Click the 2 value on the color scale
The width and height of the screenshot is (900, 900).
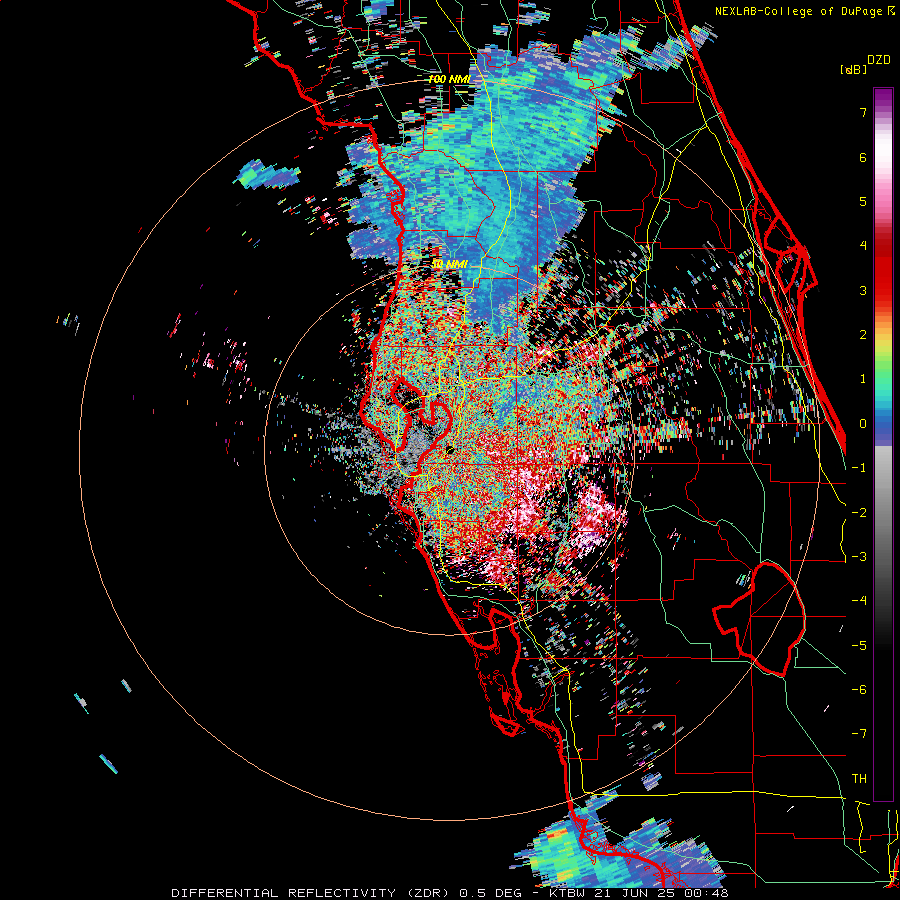point(863,334)
